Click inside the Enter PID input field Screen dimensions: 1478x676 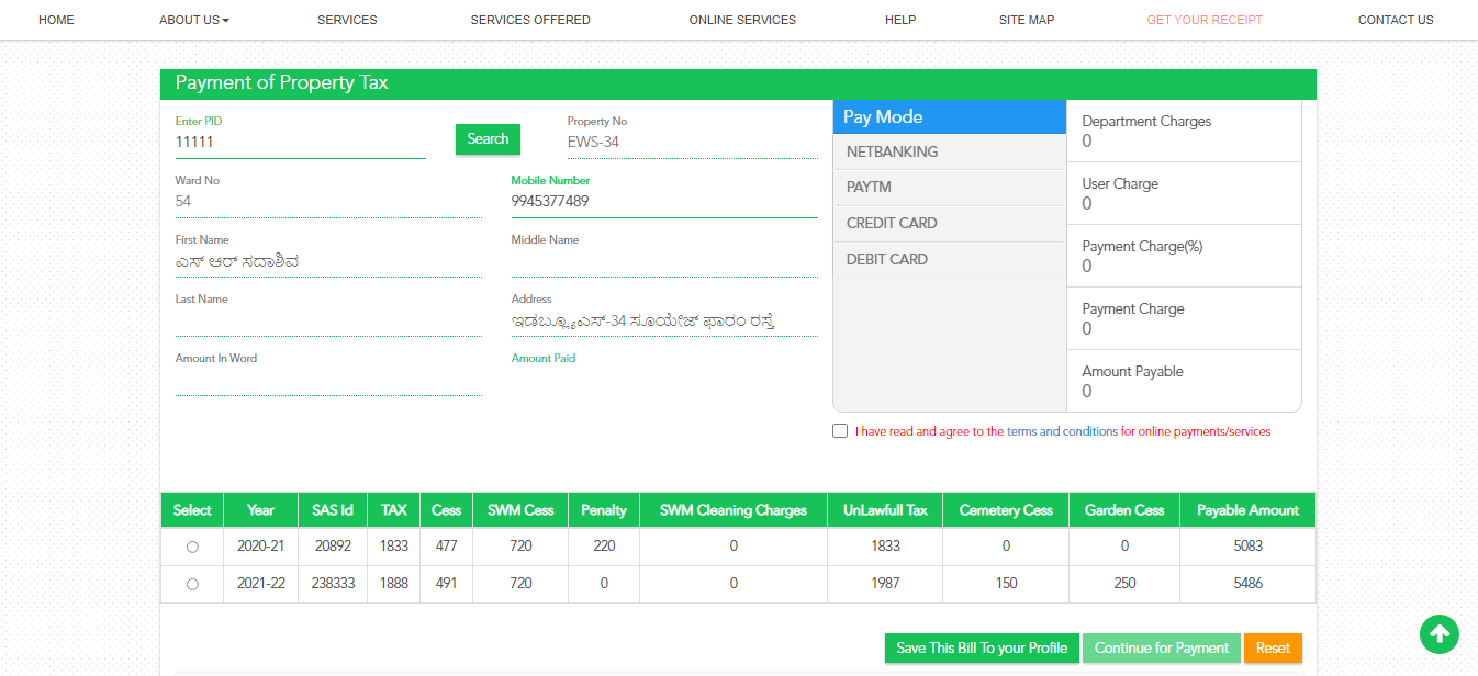300,142
